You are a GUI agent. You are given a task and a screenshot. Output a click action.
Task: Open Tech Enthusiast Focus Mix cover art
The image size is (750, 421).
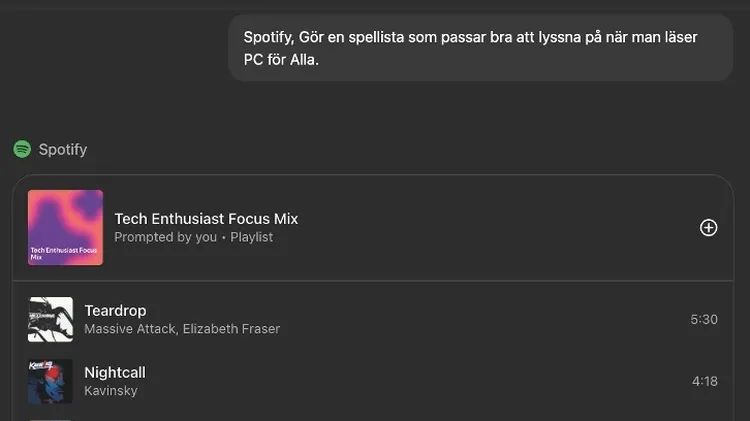pos(65,227)
